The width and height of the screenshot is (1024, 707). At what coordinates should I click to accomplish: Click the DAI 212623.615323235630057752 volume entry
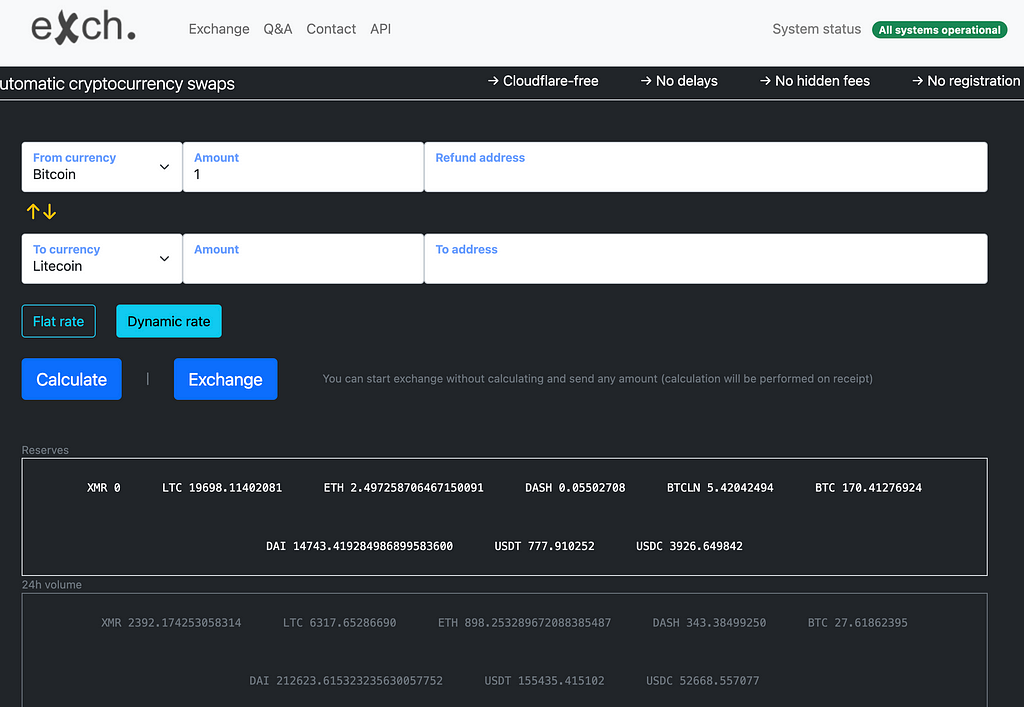[346, 681]
